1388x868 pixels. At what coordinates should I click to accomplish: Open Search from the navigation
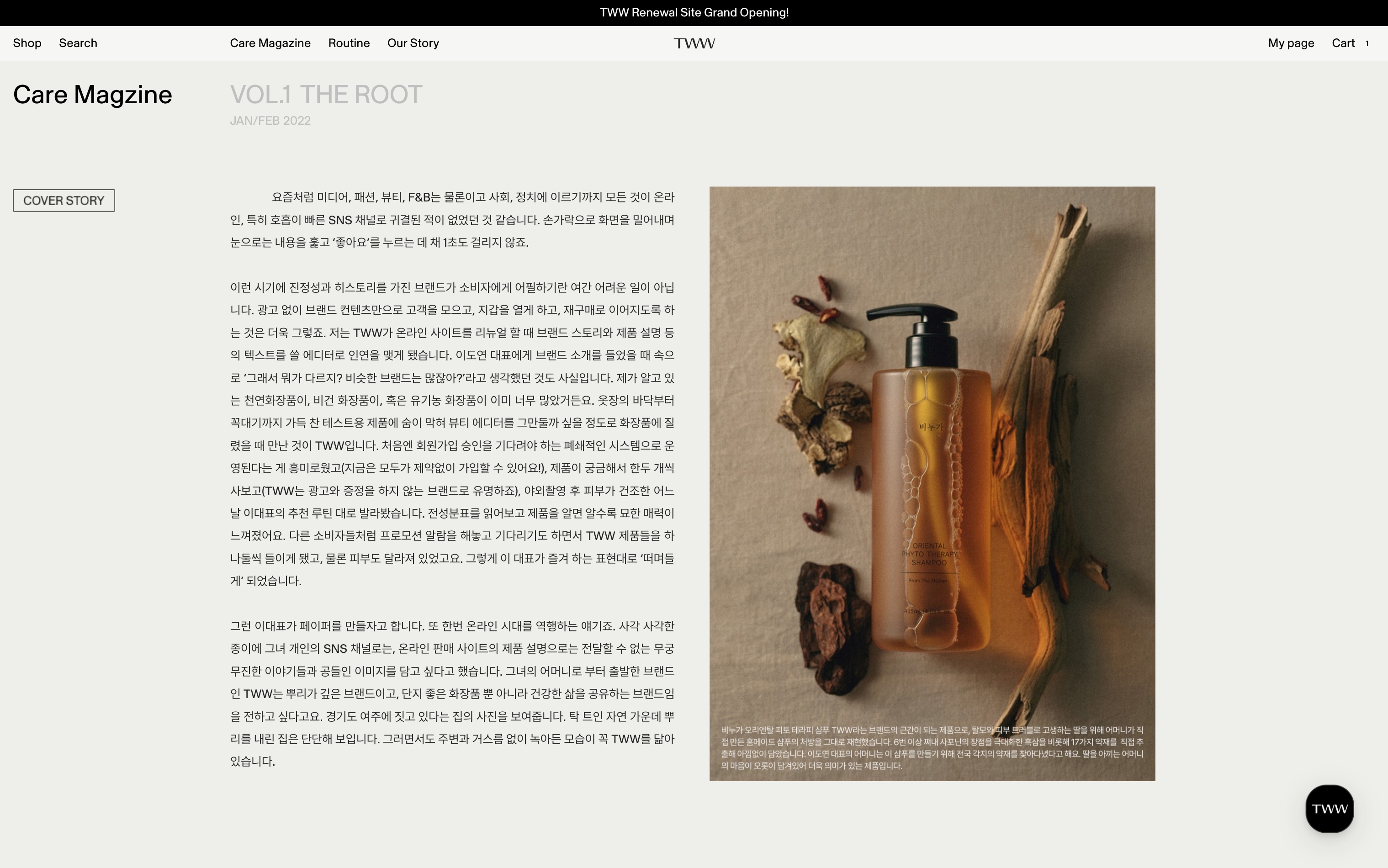tap(78, 44)
